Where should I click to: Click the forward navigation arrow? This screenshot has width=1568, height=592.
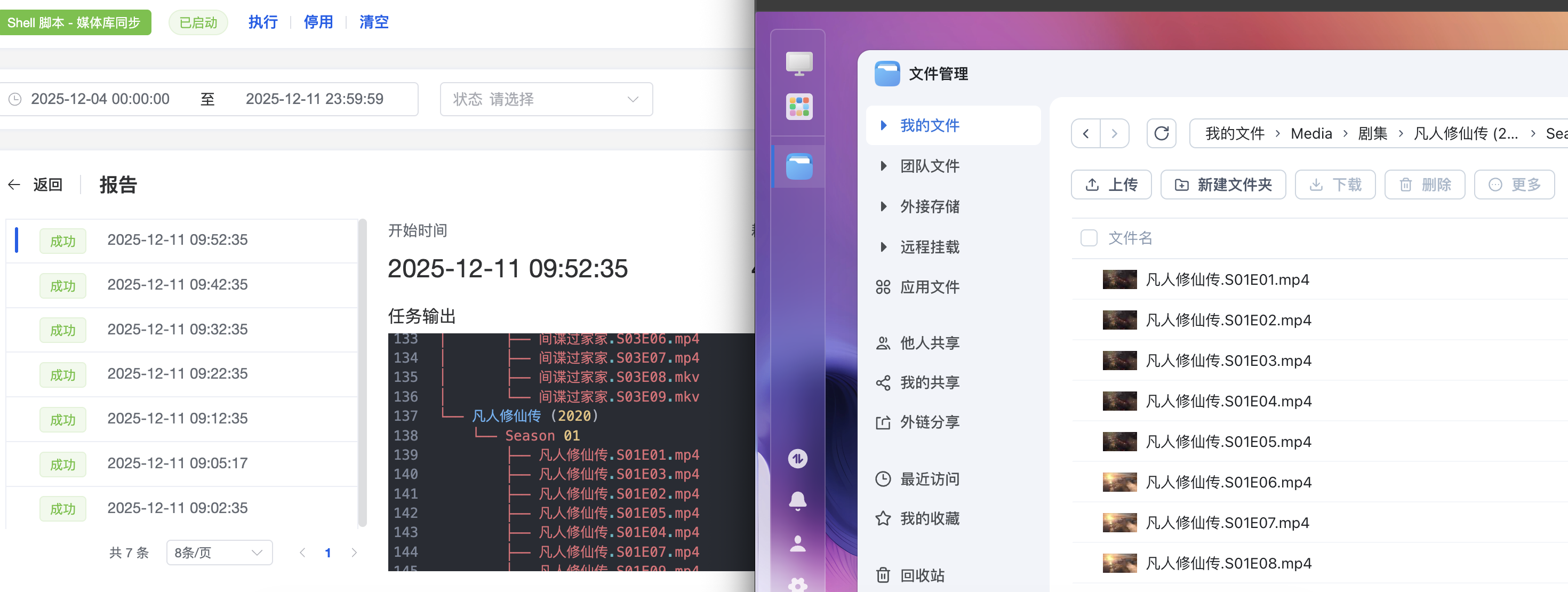click(x=1115, y=133)
